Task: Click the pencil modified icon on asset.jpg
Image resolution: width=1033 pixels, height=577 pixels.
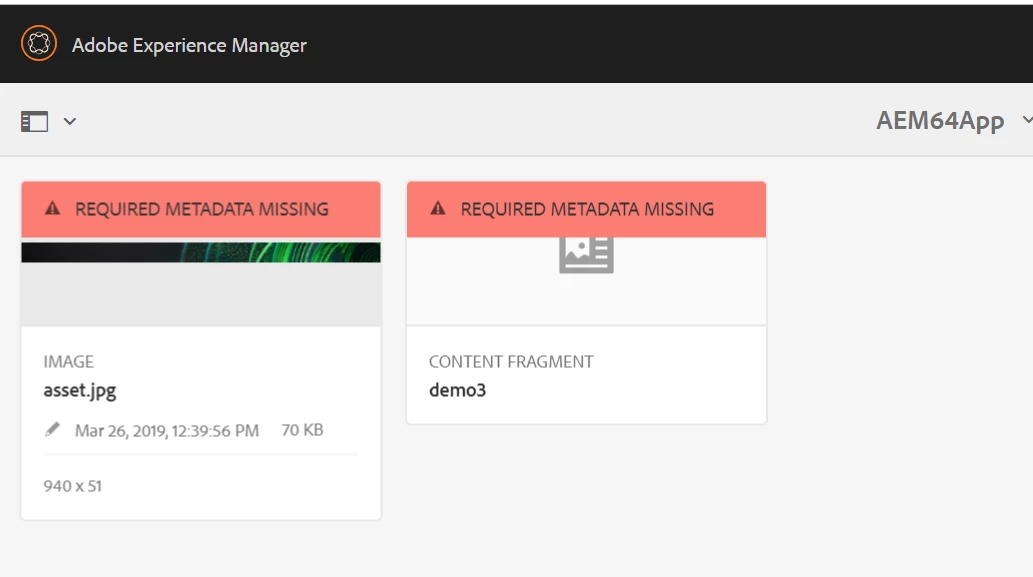Action: pos(52,429)
